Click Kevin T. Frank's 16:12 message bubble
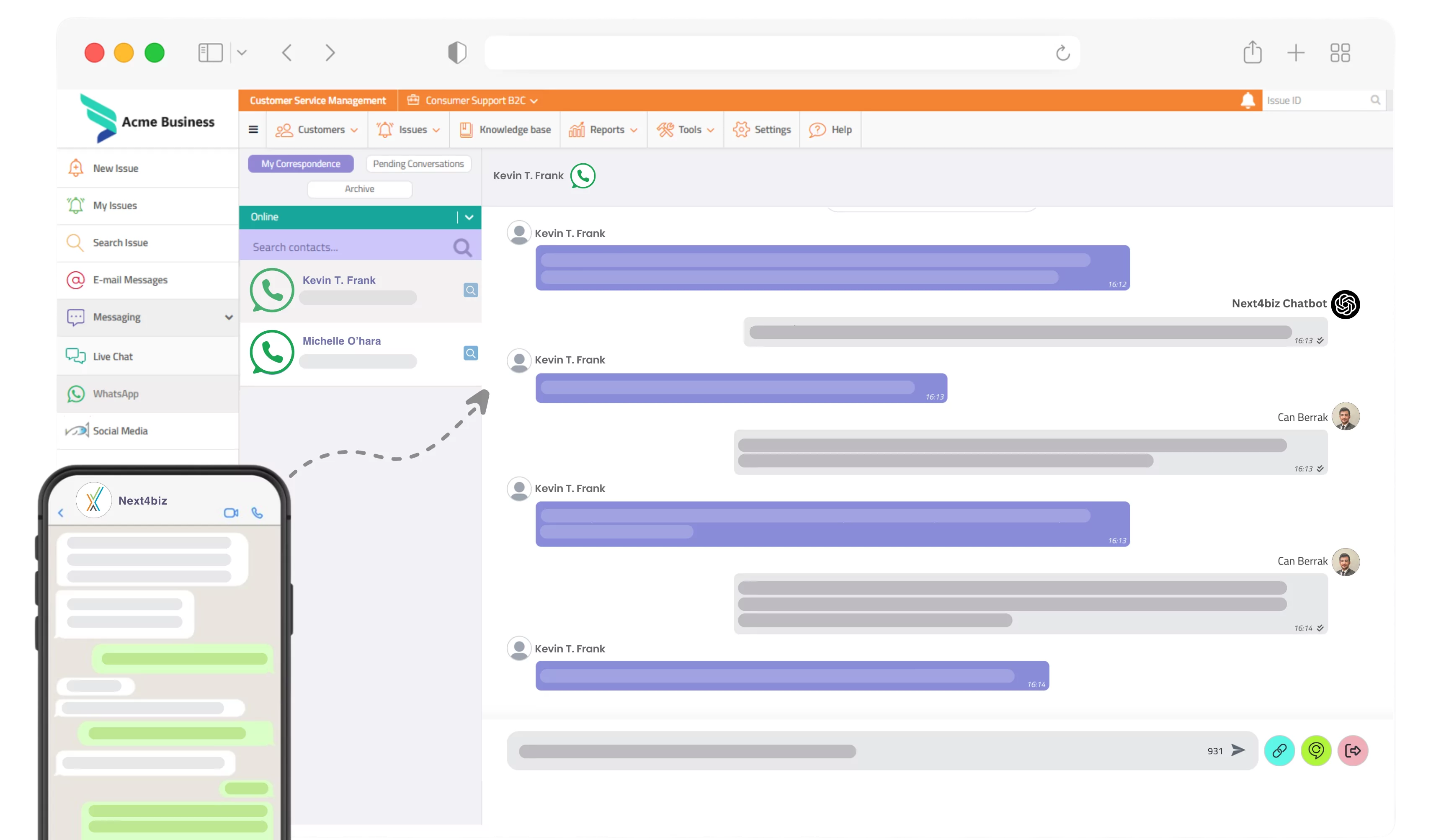The width and height of the screenshot is (1454, 840). (x=833, y=268)
